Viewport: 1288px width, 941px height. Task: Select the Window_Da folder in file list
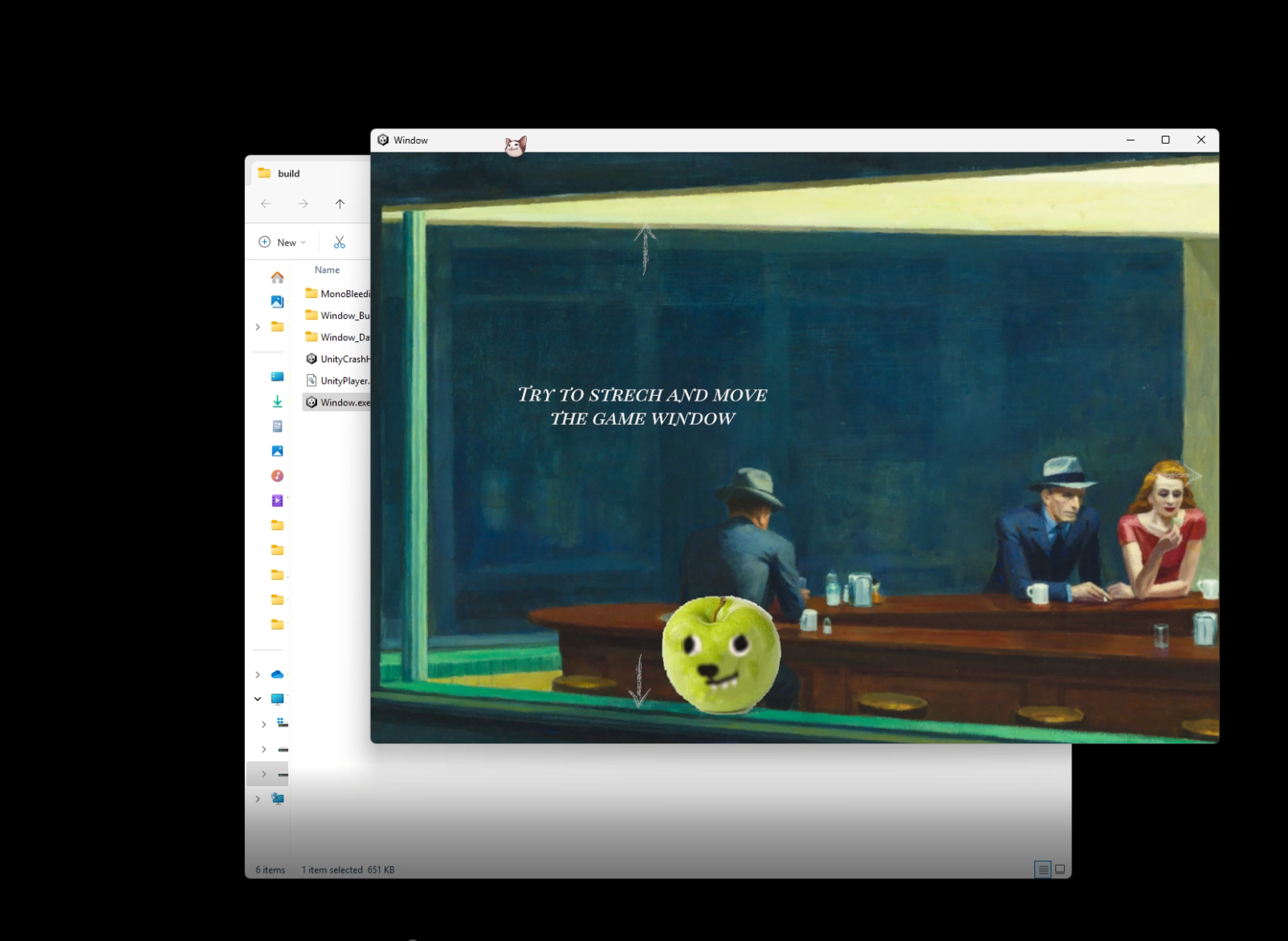(x=337, y=337)
